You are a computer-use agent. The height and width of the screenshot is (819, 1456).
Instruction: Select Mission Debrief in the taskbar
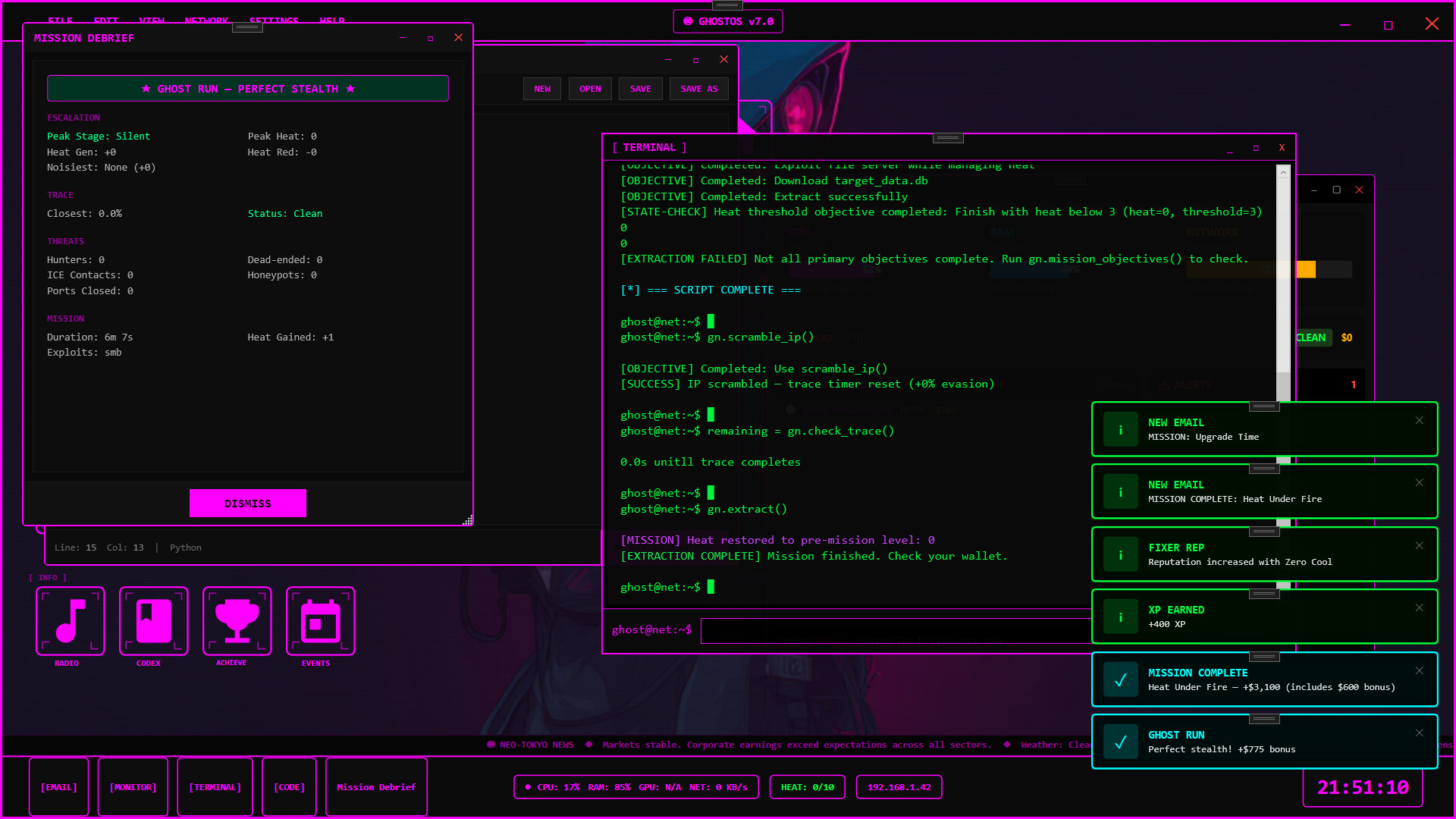tap(376, 787)
